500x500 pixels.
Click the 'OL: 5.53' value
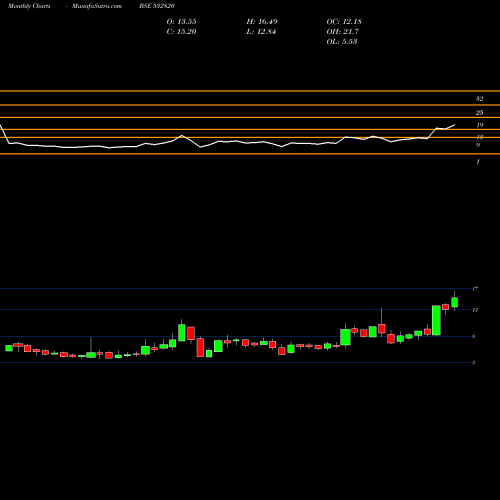coord(342,42)
